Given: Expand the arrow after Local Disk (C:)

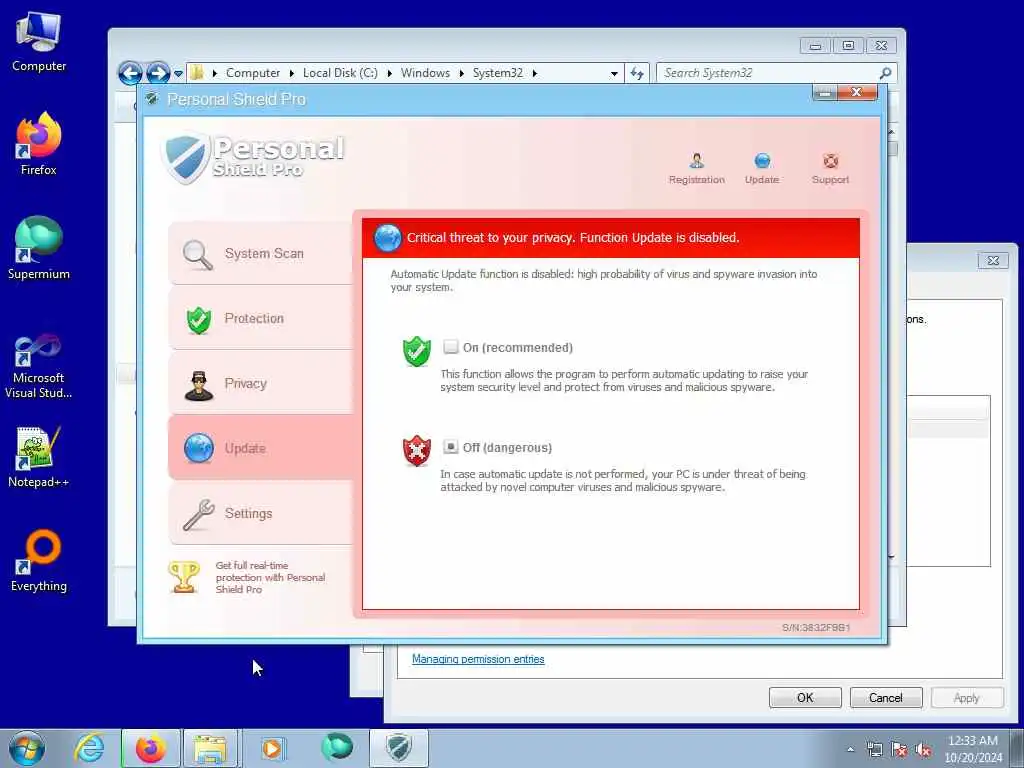Looking at the screenshot, I should pos(389,73).
